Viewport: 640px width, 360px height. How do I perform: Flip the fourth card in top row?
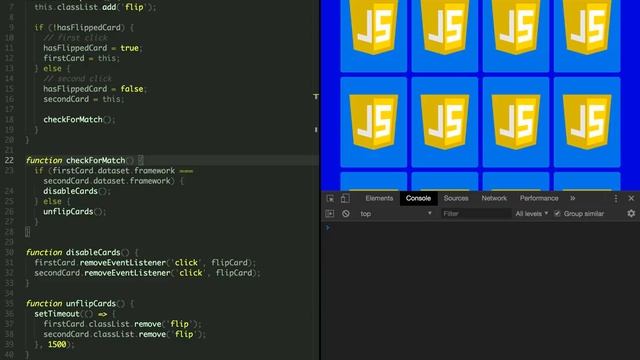pos(587,36)
